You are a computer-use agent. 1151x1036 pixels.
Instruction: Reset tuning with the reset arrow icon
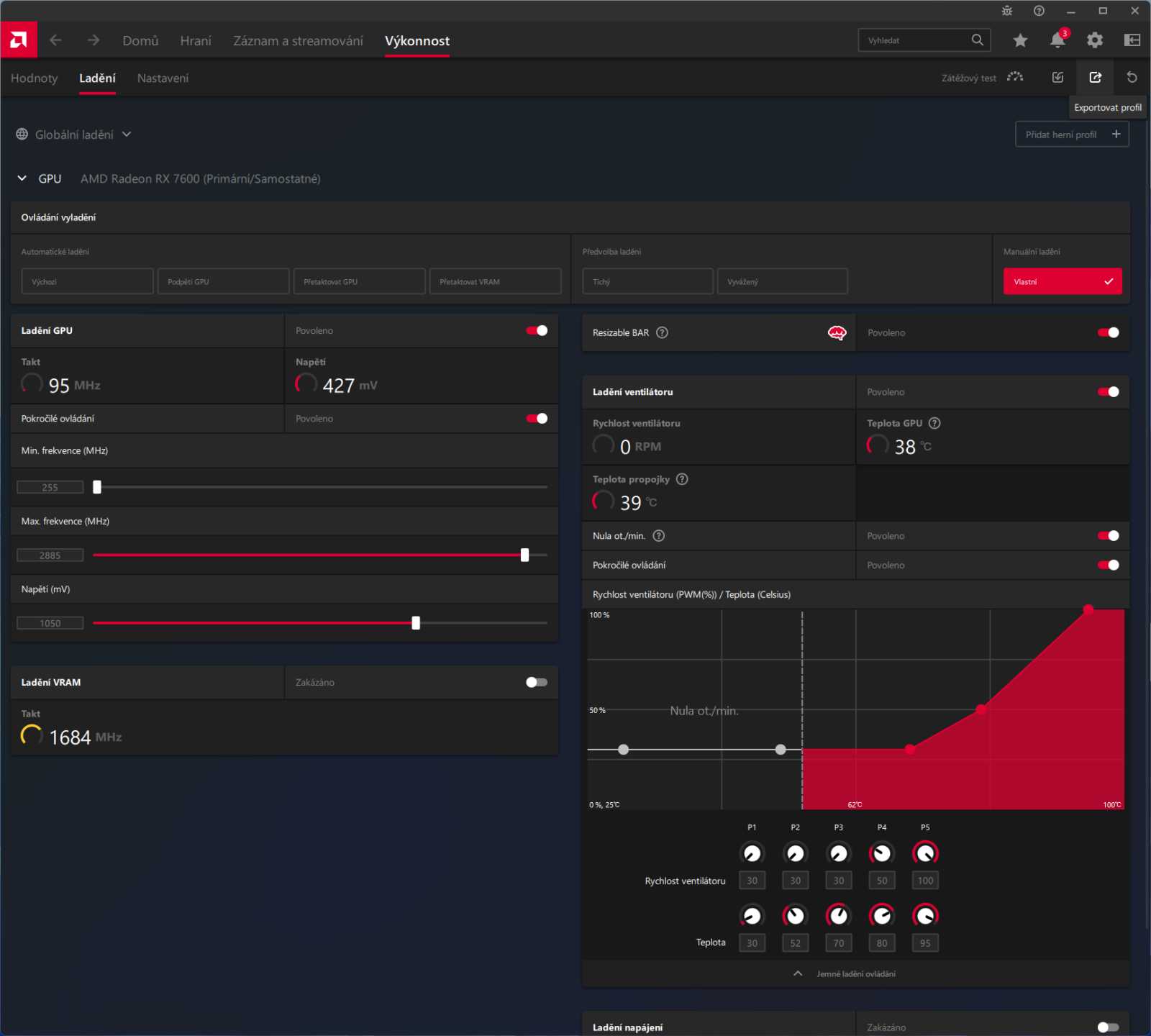(1132, 77)
